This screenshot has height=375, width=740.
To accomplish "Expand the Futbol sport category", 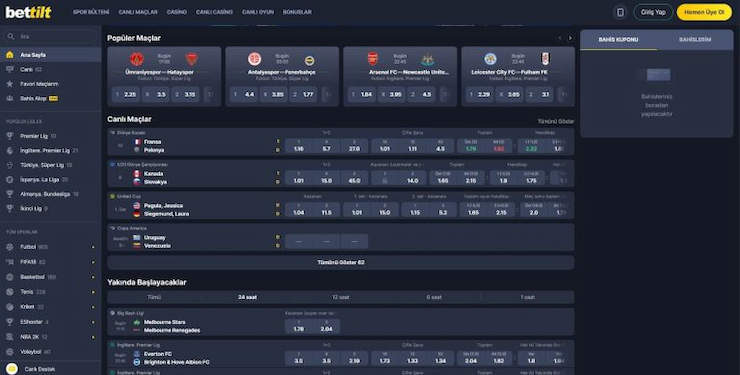I will pos(93,247).
